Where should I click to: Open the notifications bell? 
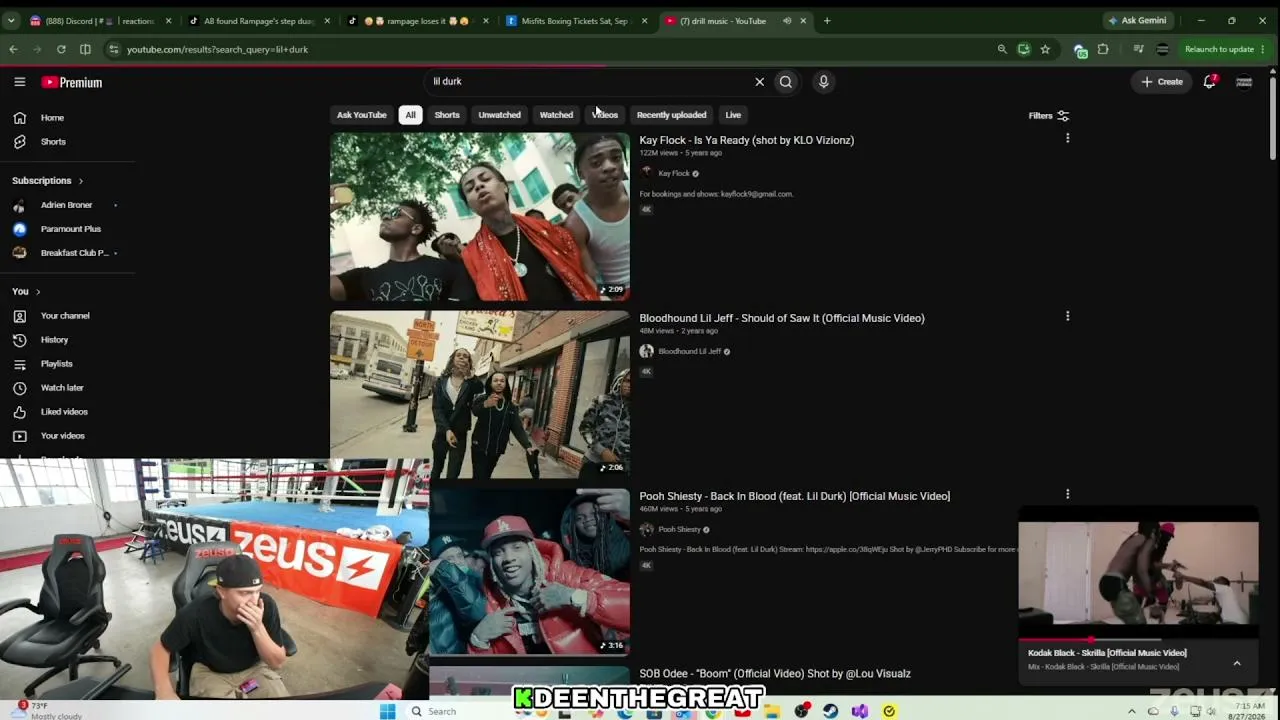point(1209,82)
